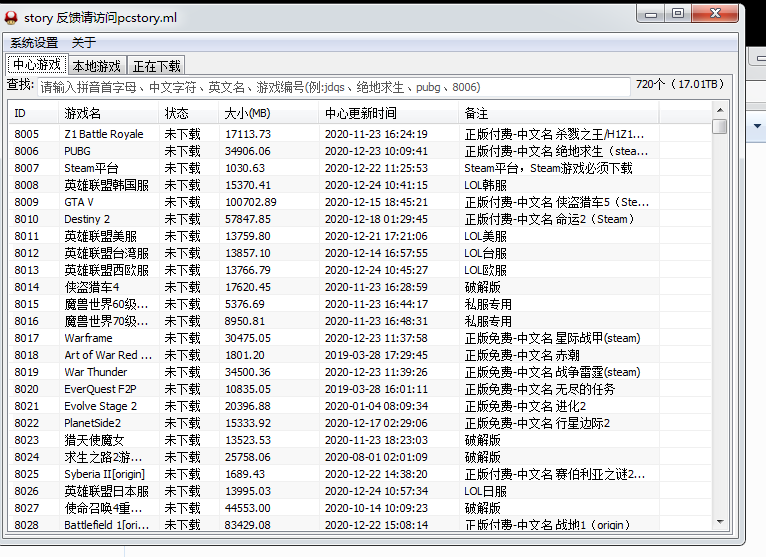The image size is (766, 557).
Task: Click the scrollbar up arrow
Action: [720, 109]
